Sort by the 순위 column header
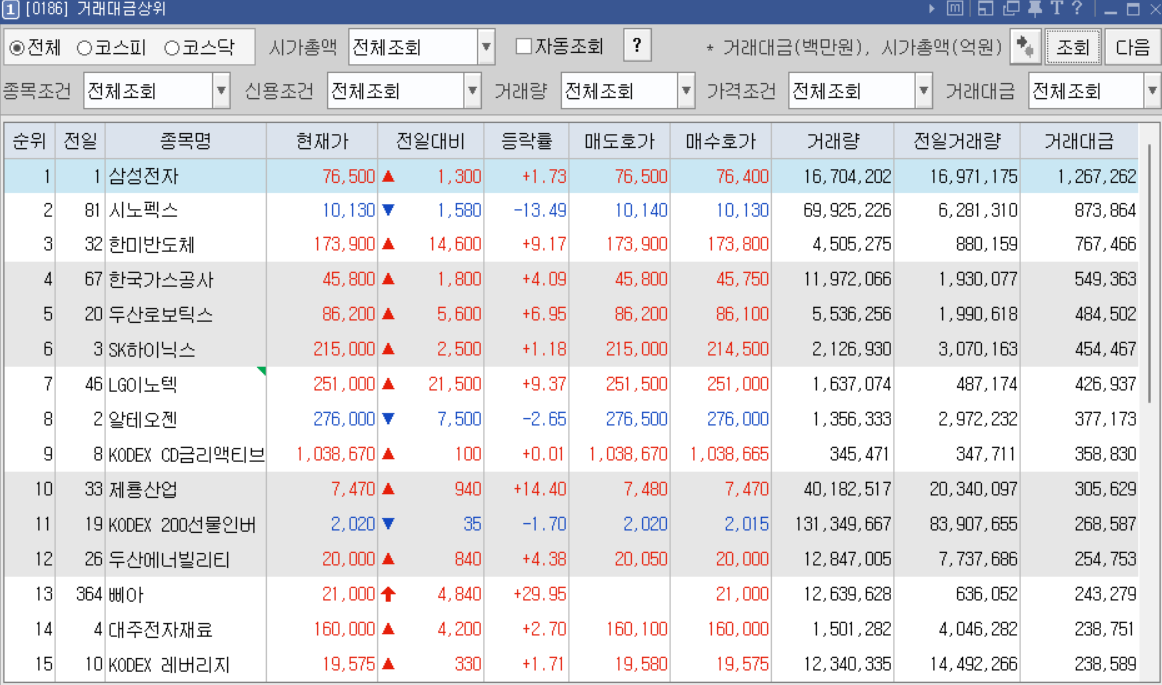1162x685 pixels. [30, 141]
